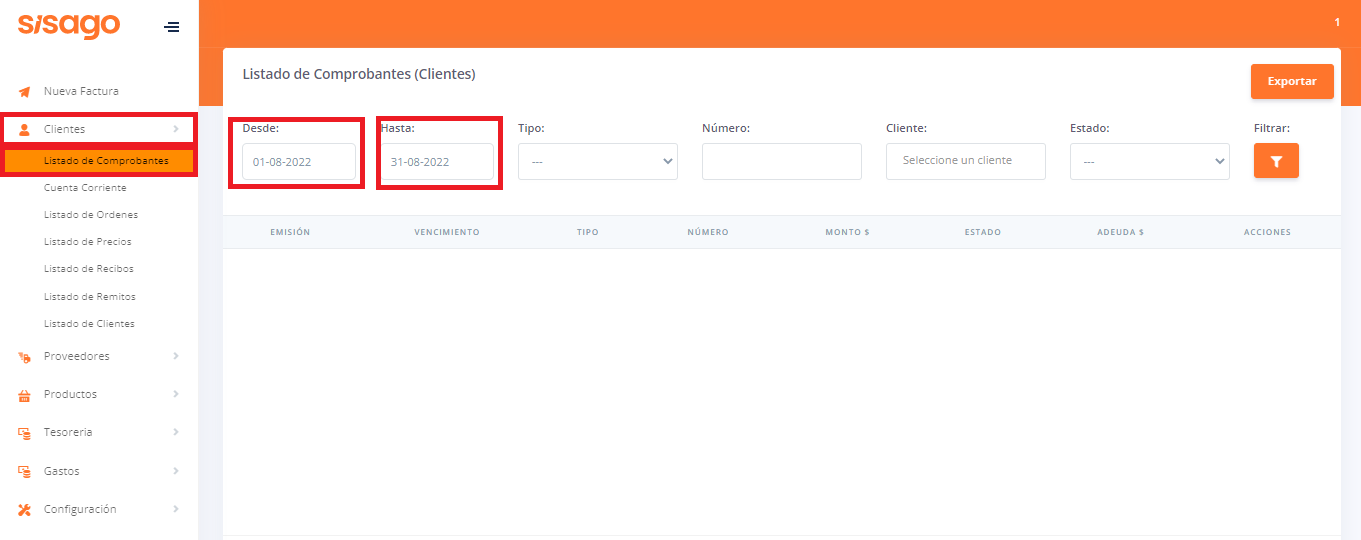Open the Cliente selection field
Screen dimensions: 1361x540
click(965, 162)
